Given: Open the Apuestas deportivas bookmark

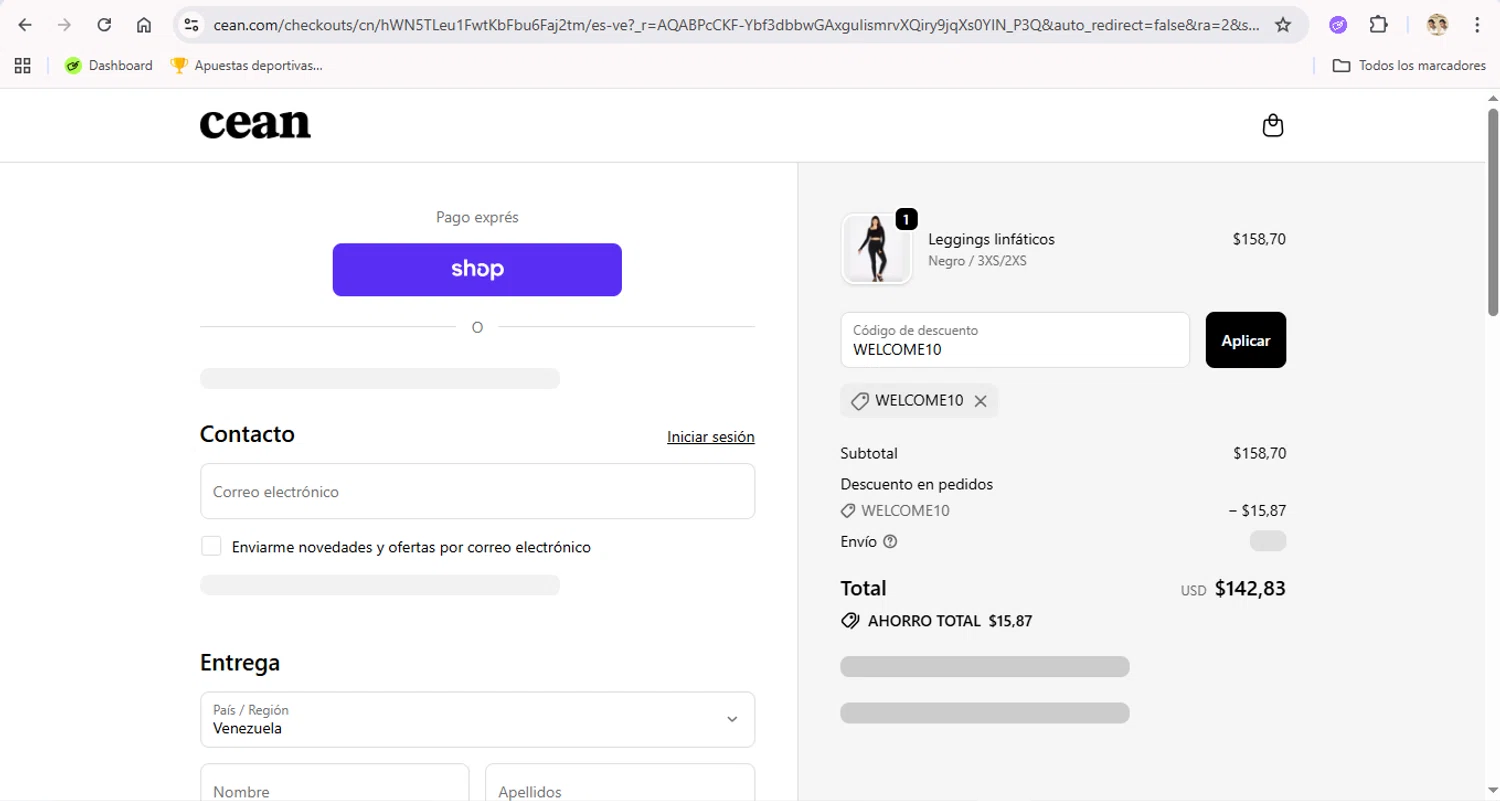Looking at the screenshot, I should (x=246, y=66).
